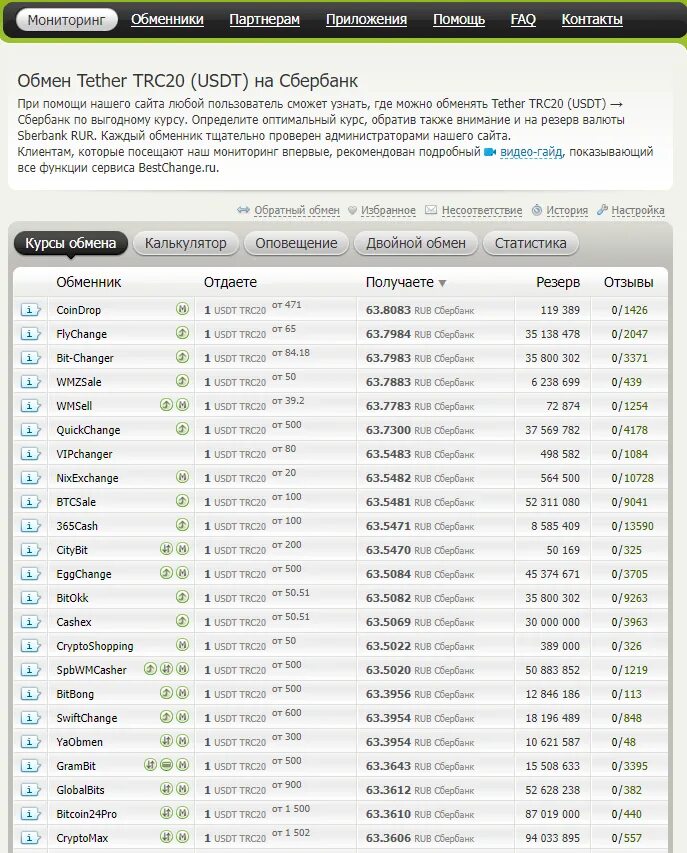Sort table by Отзывы column
687x853 pixels.
[x=628, y=282]
